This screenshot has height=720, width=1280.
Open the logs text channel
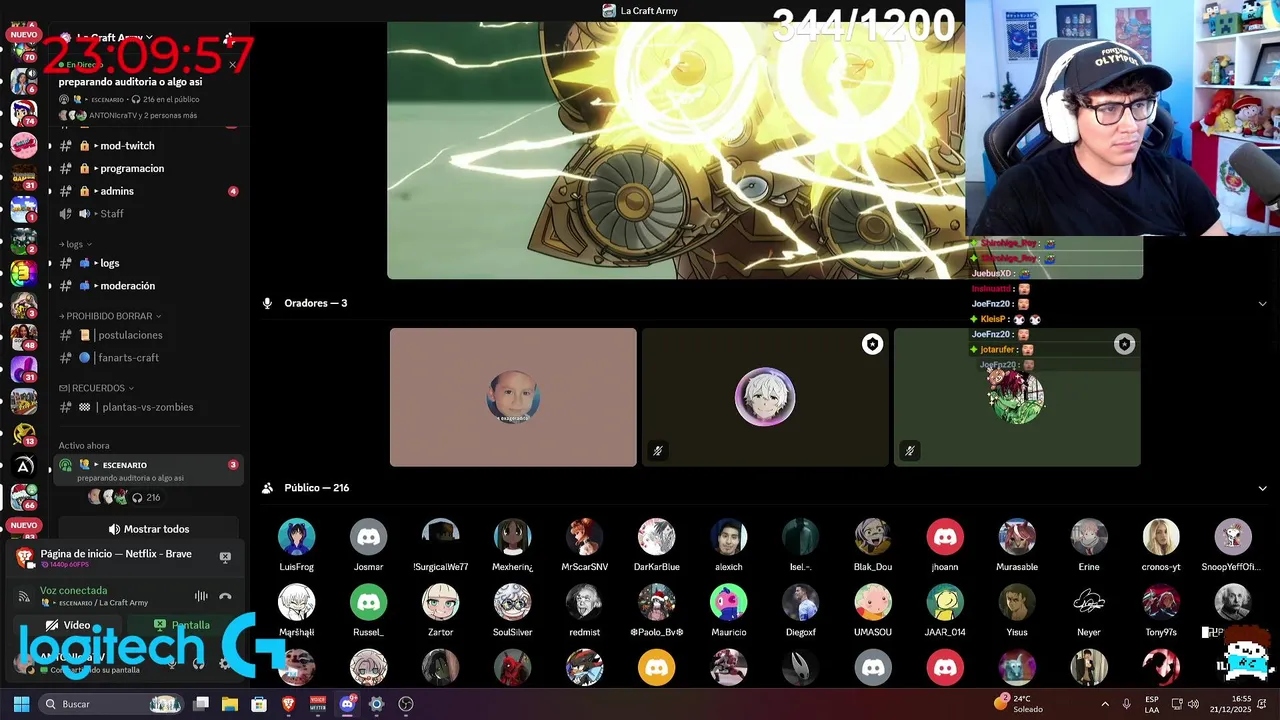[x=148, y=263]
